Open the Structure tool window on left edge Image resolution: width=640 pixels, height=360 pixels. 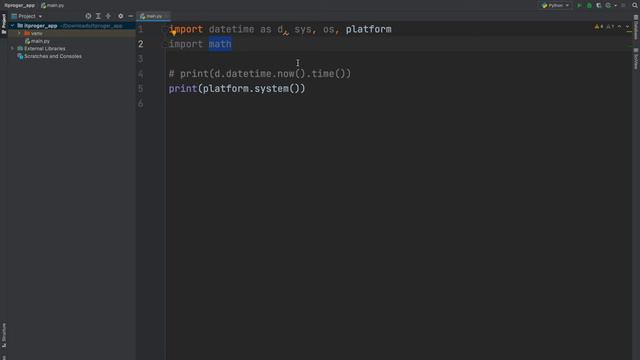click(4, 335)
